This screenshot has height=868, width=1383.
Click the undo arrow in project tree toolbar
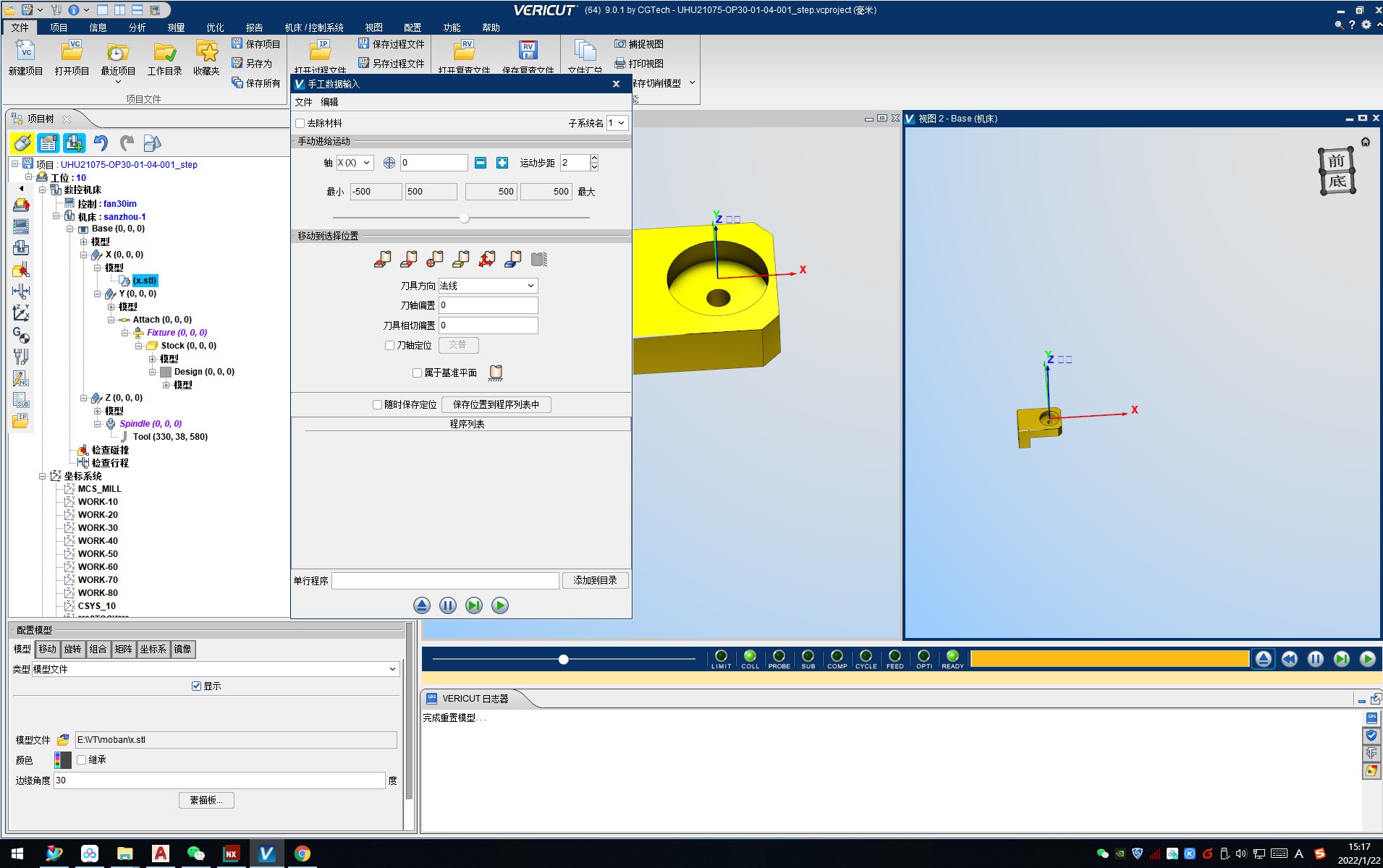point(101,143)
